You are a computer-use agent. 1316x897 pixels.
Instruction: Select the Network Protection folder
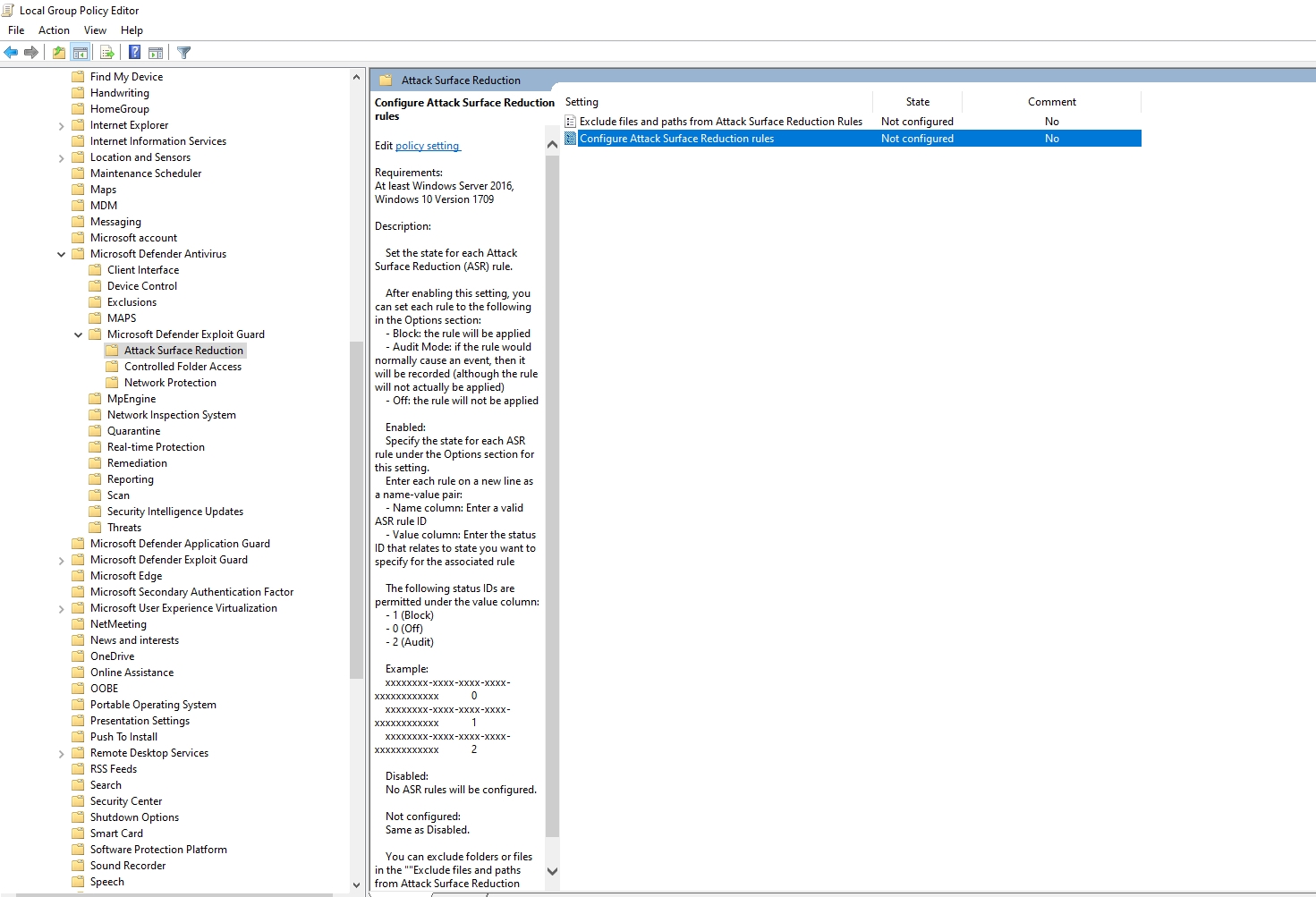point(170,383)
